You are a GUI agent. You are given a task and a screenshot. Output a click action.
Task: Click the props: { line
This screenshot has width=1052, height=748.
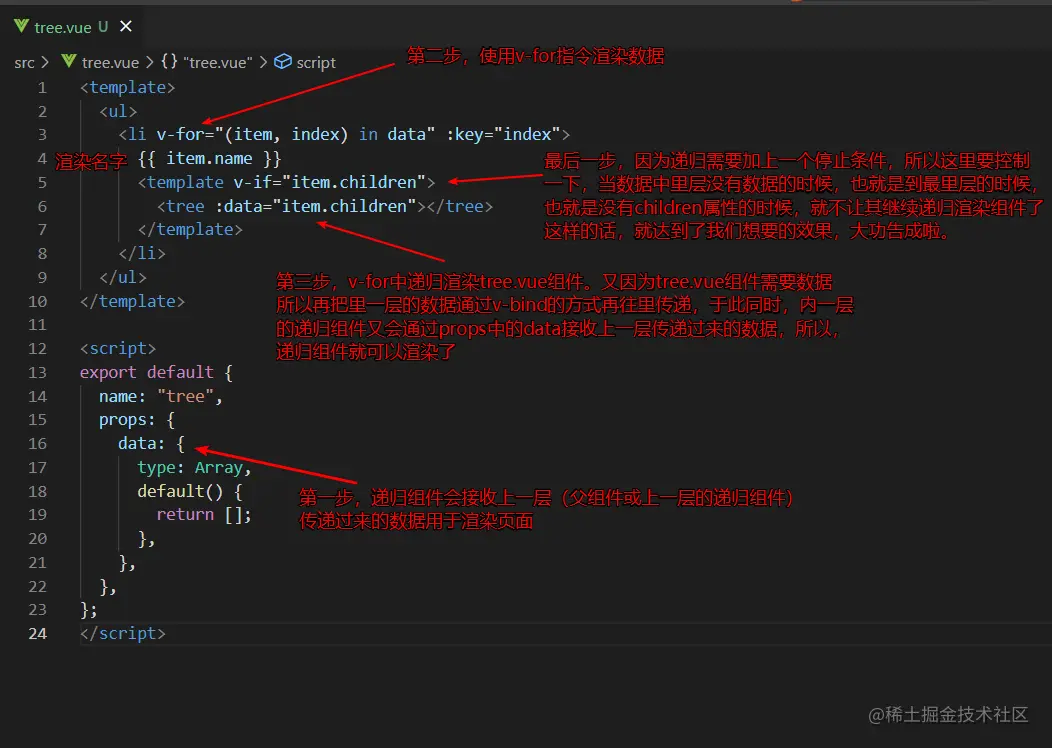pyautogui.click(x=137, y=420)
